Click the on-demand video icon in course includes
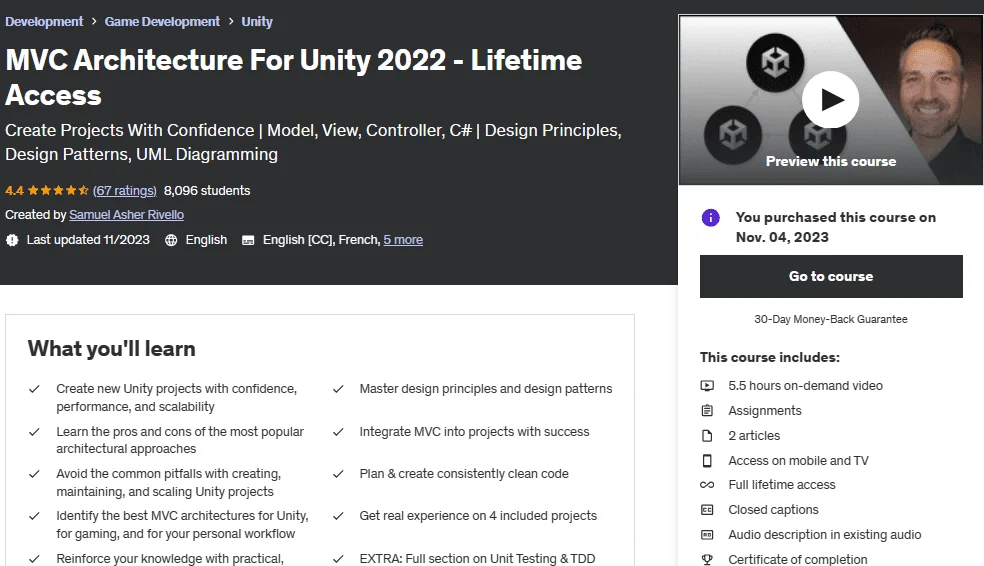The image size is (984, 566). [707, 386]
